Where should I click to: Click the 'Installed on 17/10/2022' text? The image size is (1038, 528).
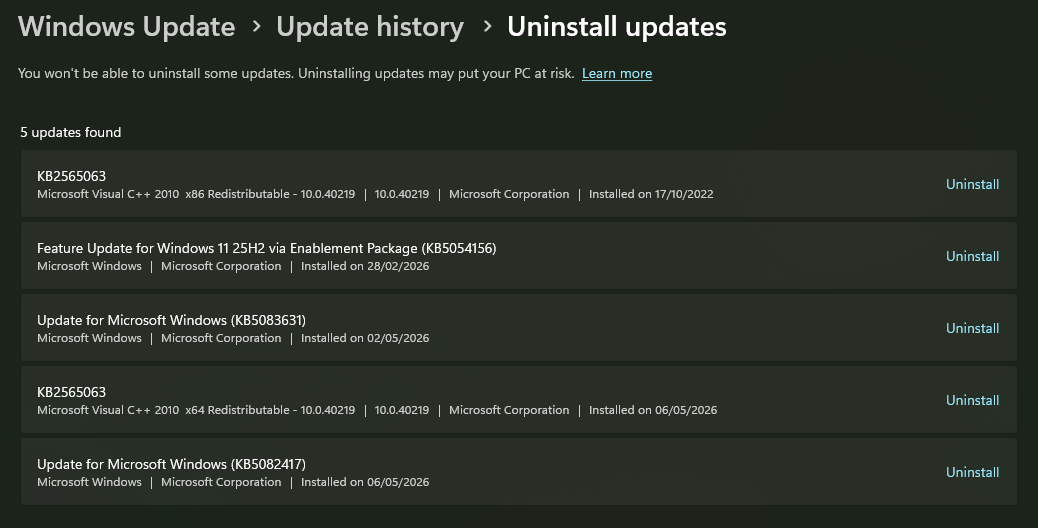(x=651, y=195)
